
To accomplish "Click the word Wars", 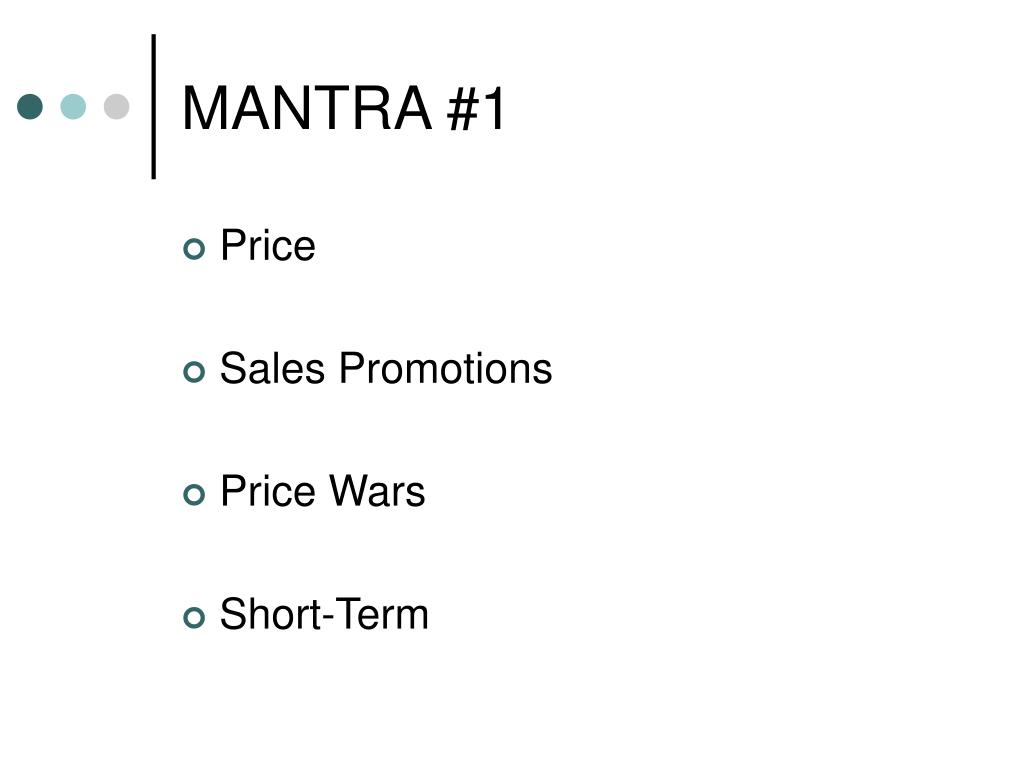I will [377, 491].
